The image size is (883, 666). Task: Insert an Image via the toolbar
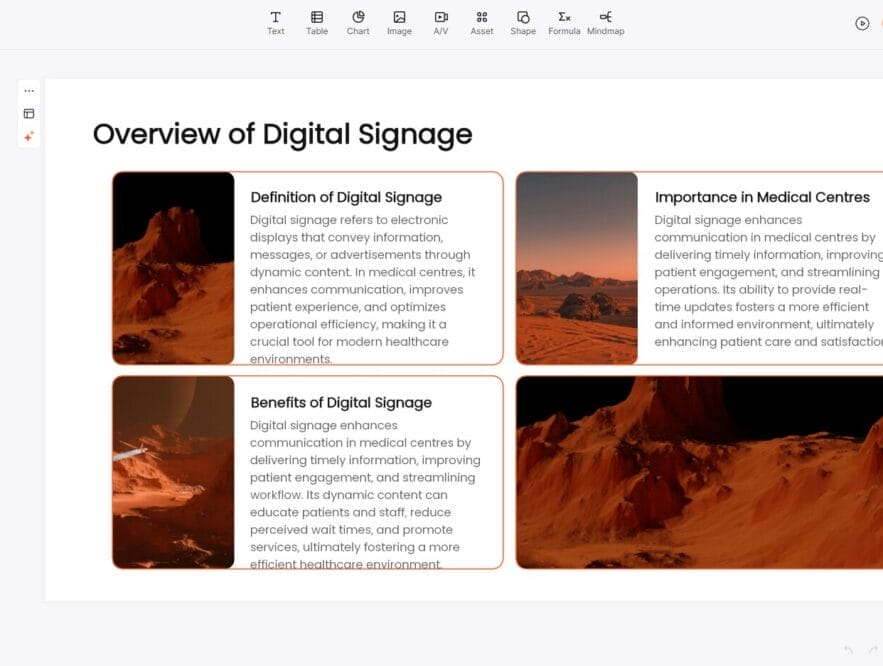click(399, 22)
